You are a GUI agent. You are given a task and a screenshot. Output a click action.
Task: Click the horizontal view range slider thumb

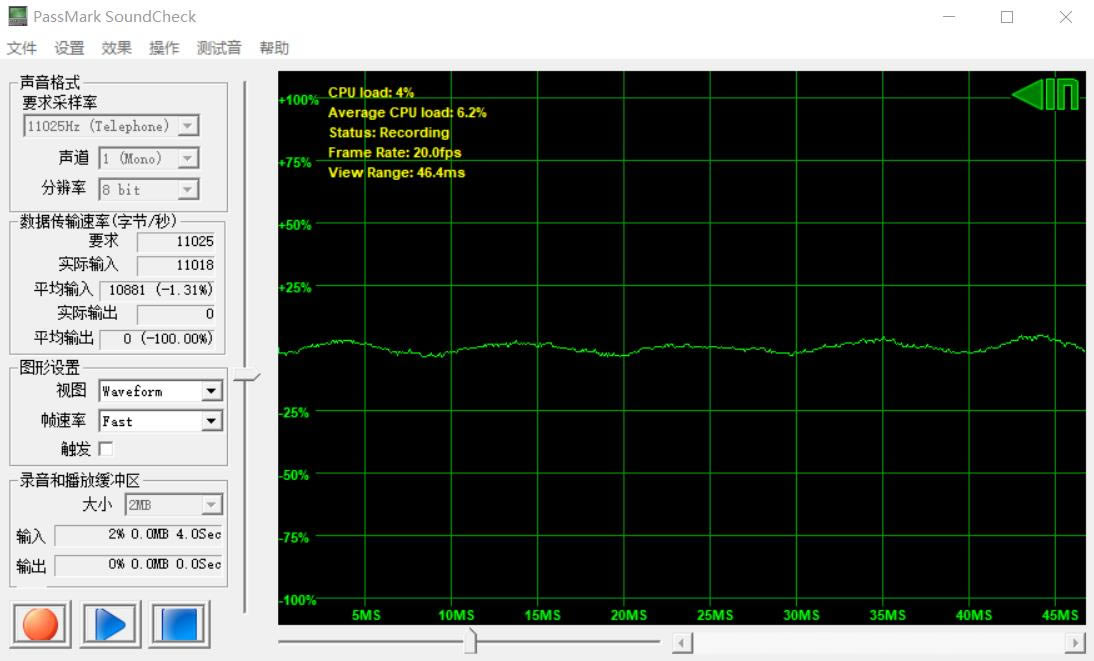click(472, 640)
